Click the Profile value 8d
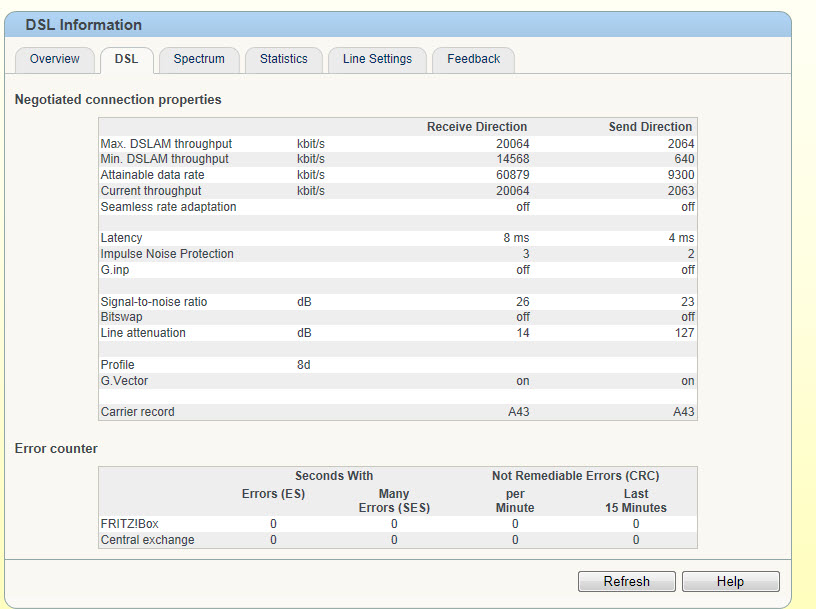Screen dimensions: 816x609 click(304, 365)
